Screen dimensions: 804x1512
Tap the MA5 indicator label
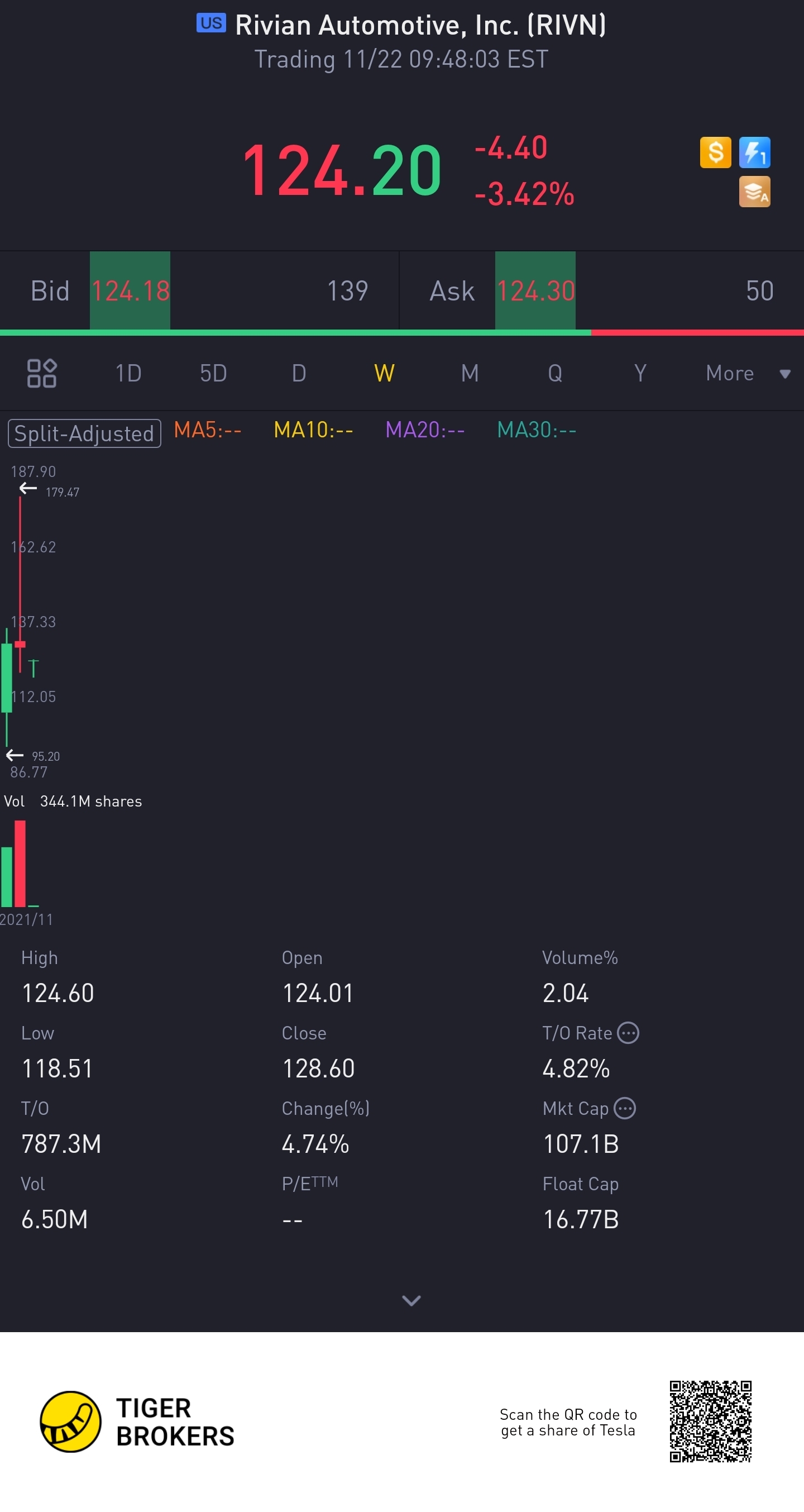click(208, 430)
